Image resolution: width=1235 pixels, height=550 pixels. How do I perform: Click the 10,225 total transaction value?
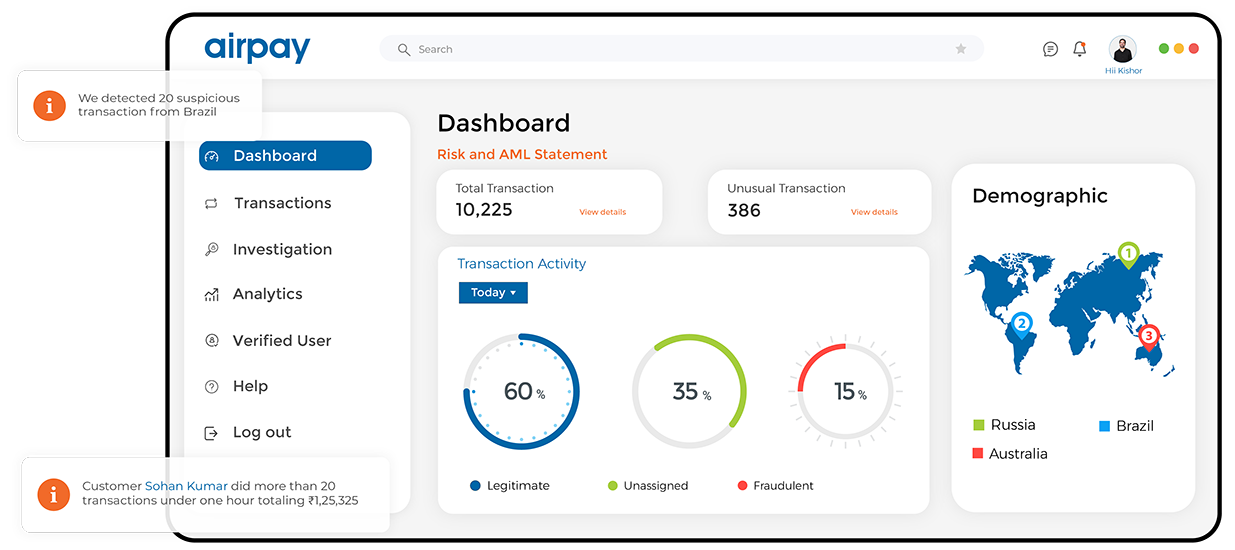[x=484, y=210]
